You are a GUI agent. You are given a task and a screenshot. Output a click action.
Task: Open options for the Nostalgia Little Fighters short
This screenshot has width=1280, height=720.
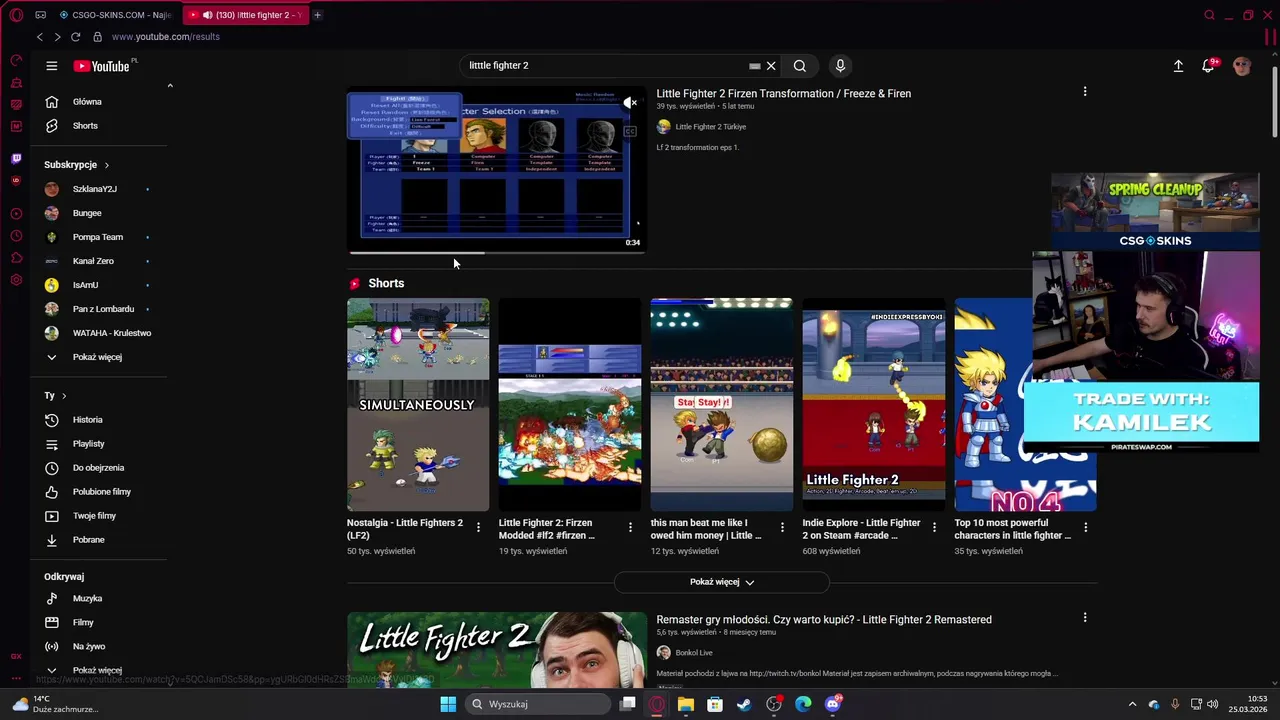(478, 527)
